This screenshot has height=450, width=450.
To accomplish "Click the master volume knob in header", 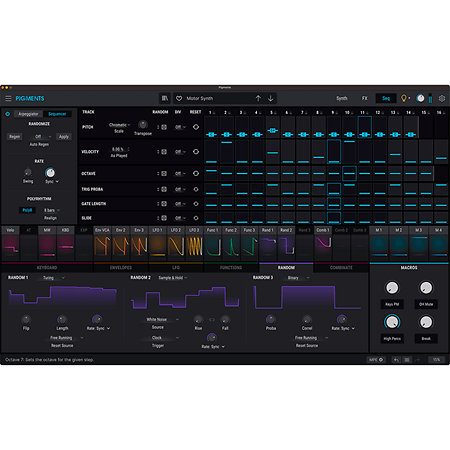I will click(x=421, y=98).
